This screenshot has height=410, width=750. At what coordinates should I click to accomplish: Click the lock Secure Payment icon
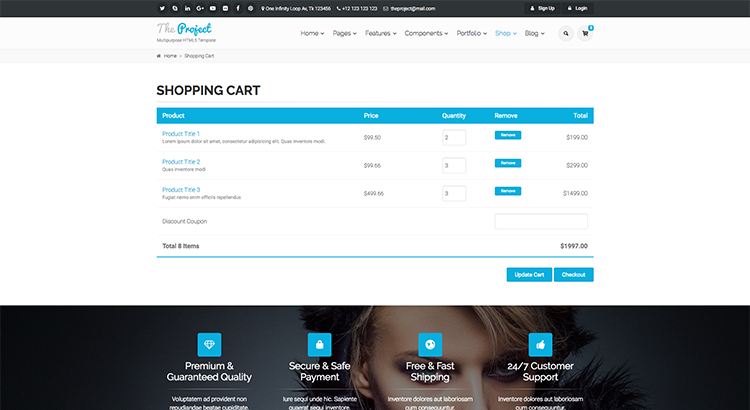point(320,344)
